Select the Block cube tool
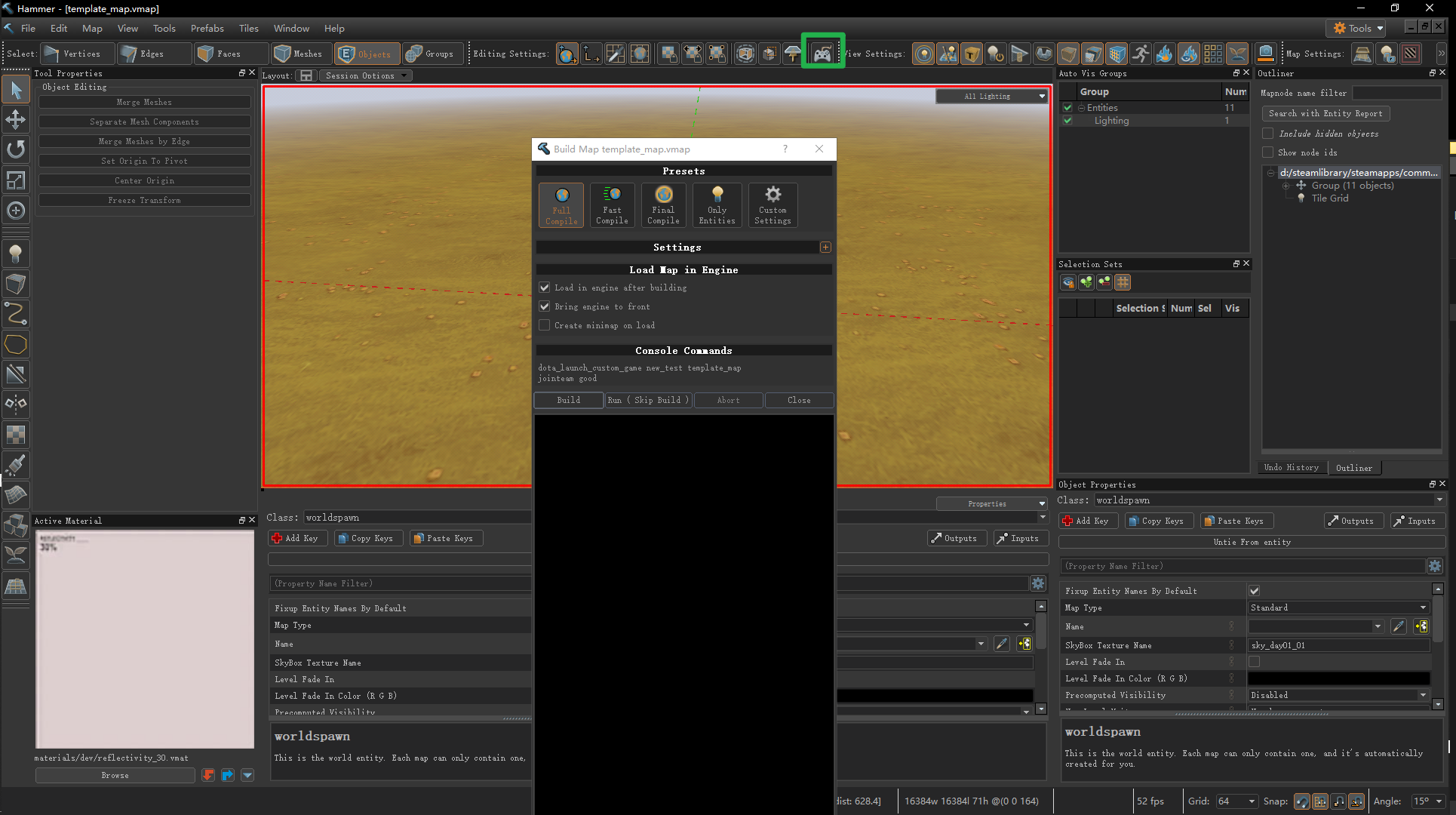The image size is (1456, 815). tap(16, 284)
